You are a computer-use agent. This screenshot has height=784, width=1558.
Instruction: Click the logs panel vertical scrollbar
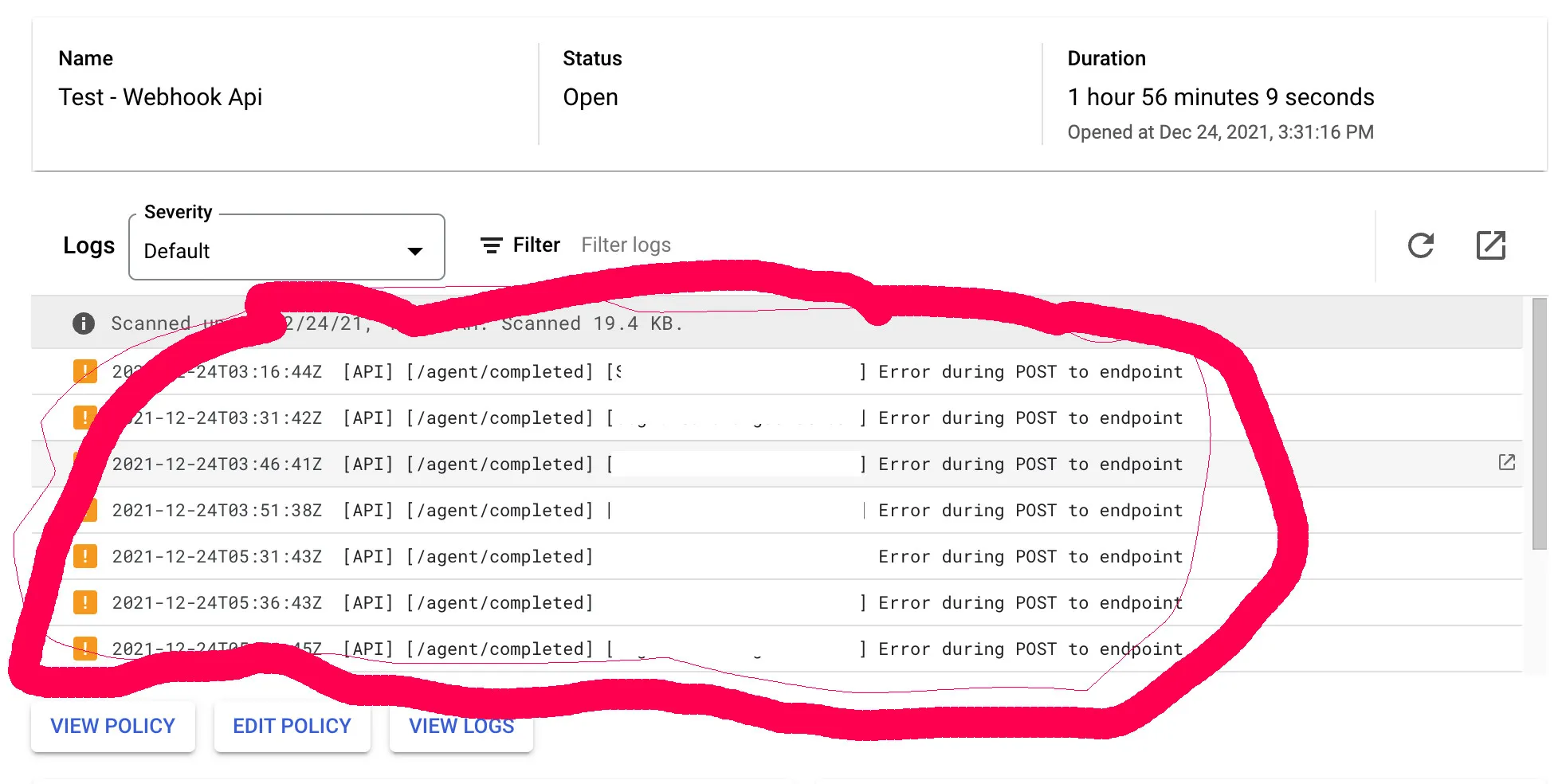[x=1539, y=424]
